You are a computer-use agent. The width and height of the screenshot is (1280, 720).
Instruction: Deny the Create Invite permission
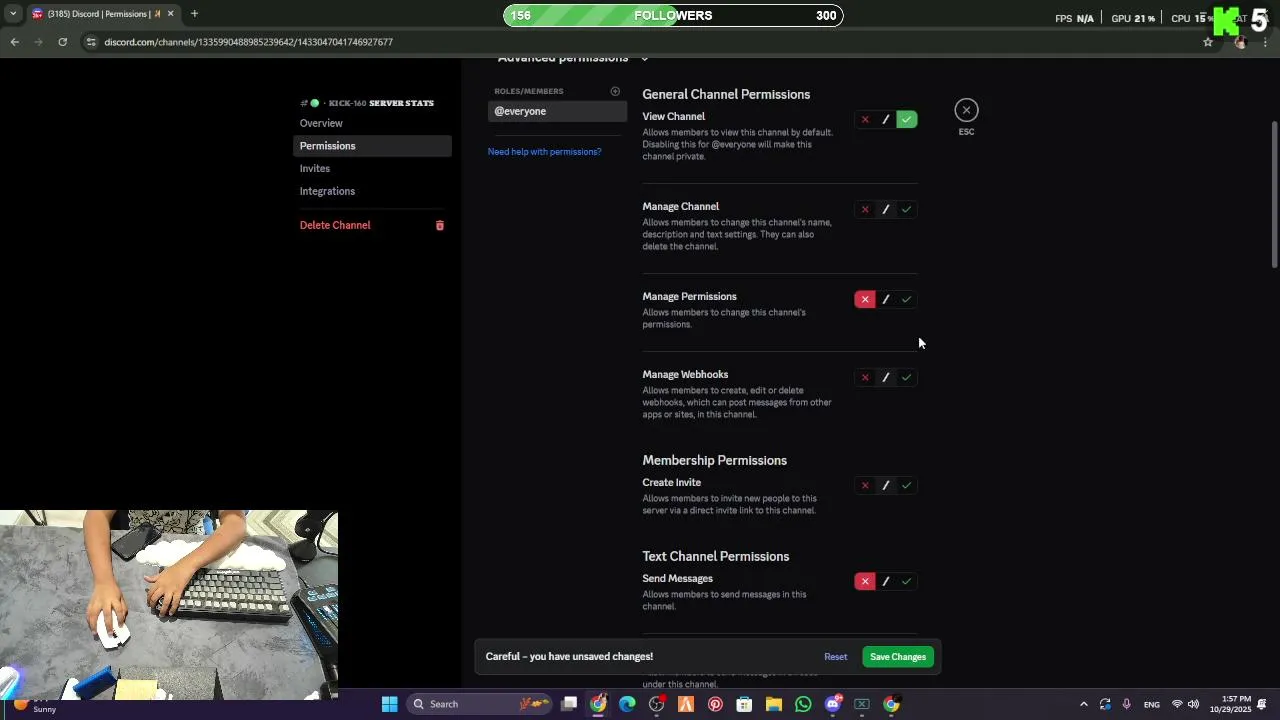click(x=865, y=486)
